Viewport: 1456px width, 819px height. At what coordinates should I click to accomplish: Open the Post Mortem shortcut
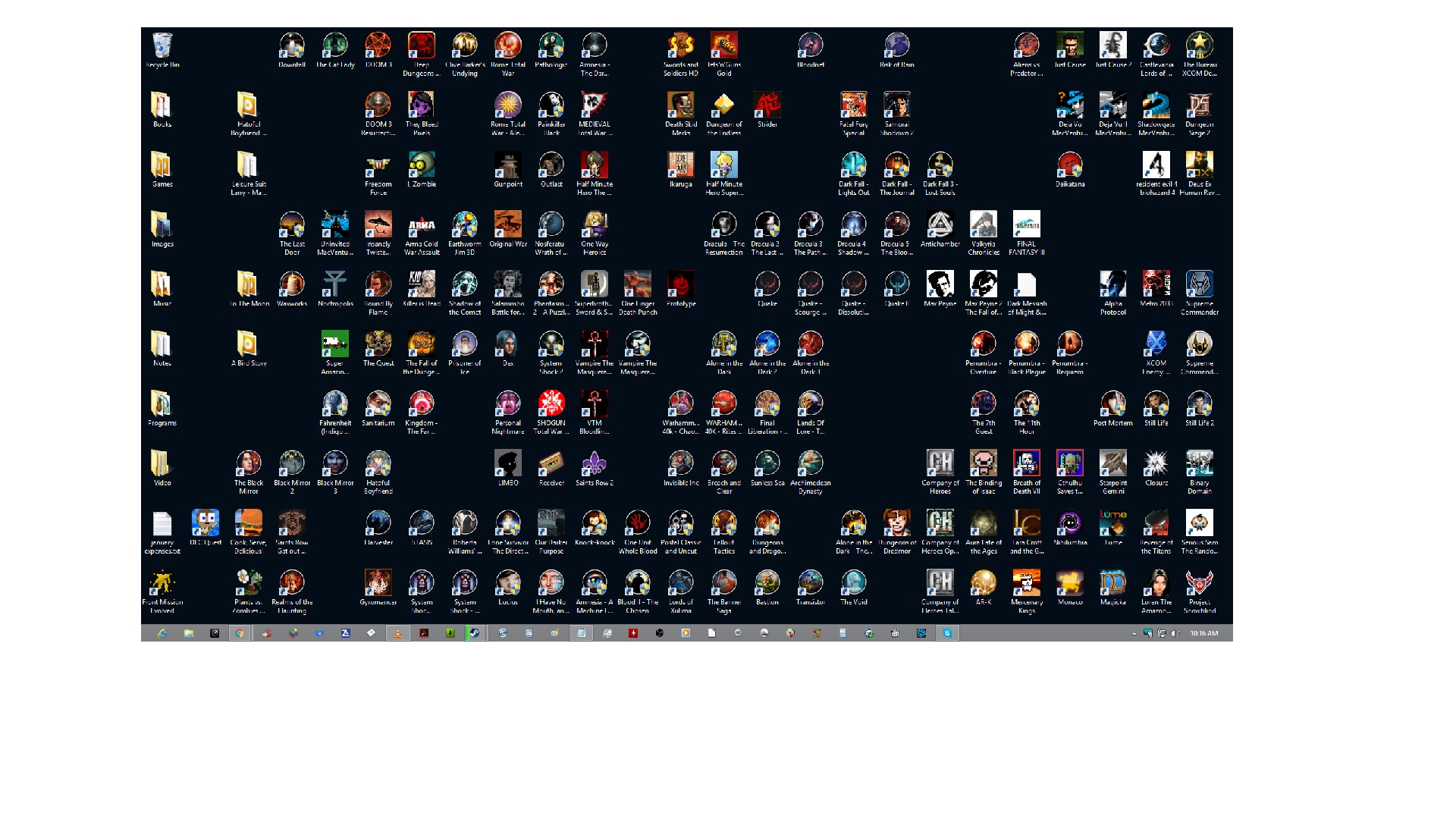coord(1113,409)
